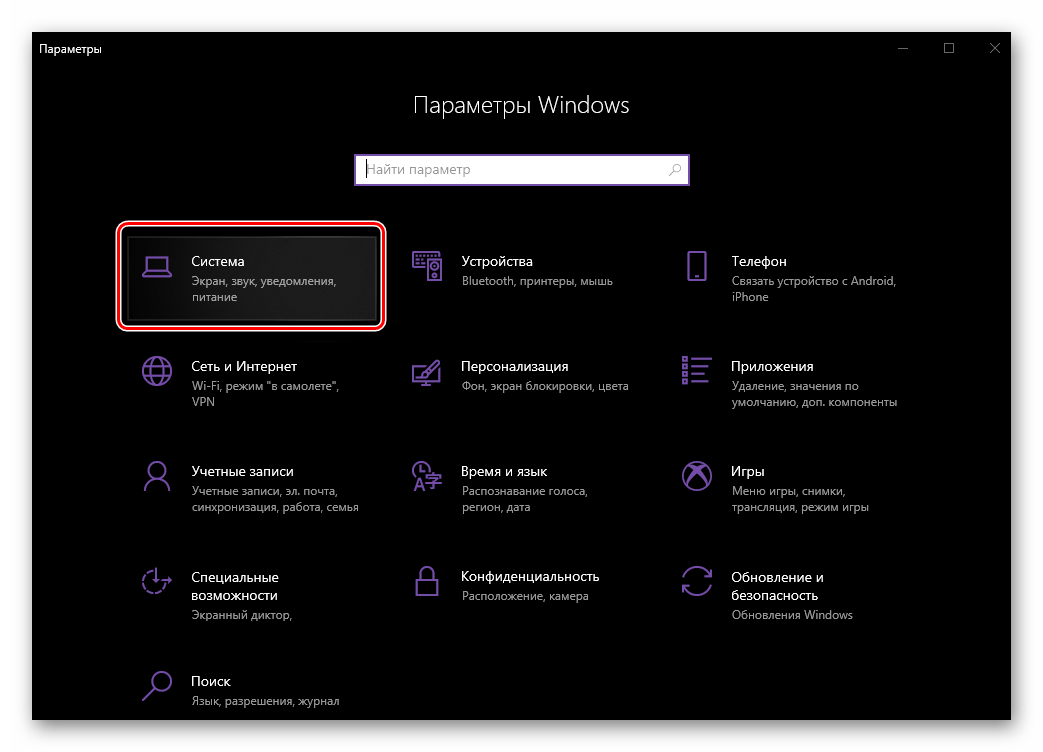Screen dimensions: 1043x752
Task: Focus the Найти параметр search field
Action: (x=522, y=170)
